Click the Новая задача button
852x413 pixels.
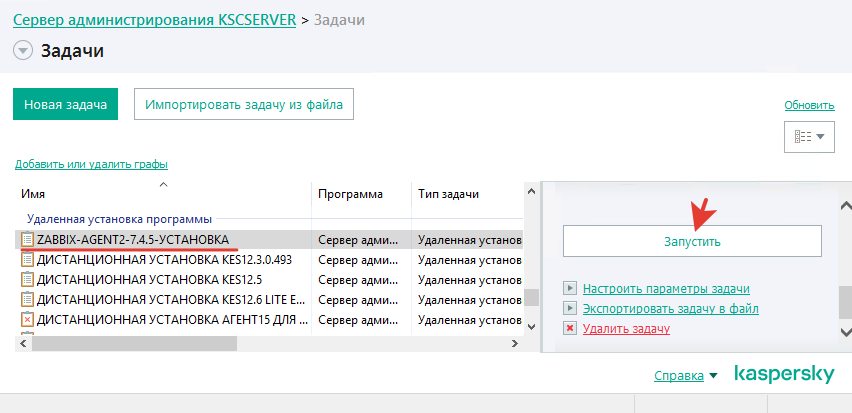click(x=66, y=104)
